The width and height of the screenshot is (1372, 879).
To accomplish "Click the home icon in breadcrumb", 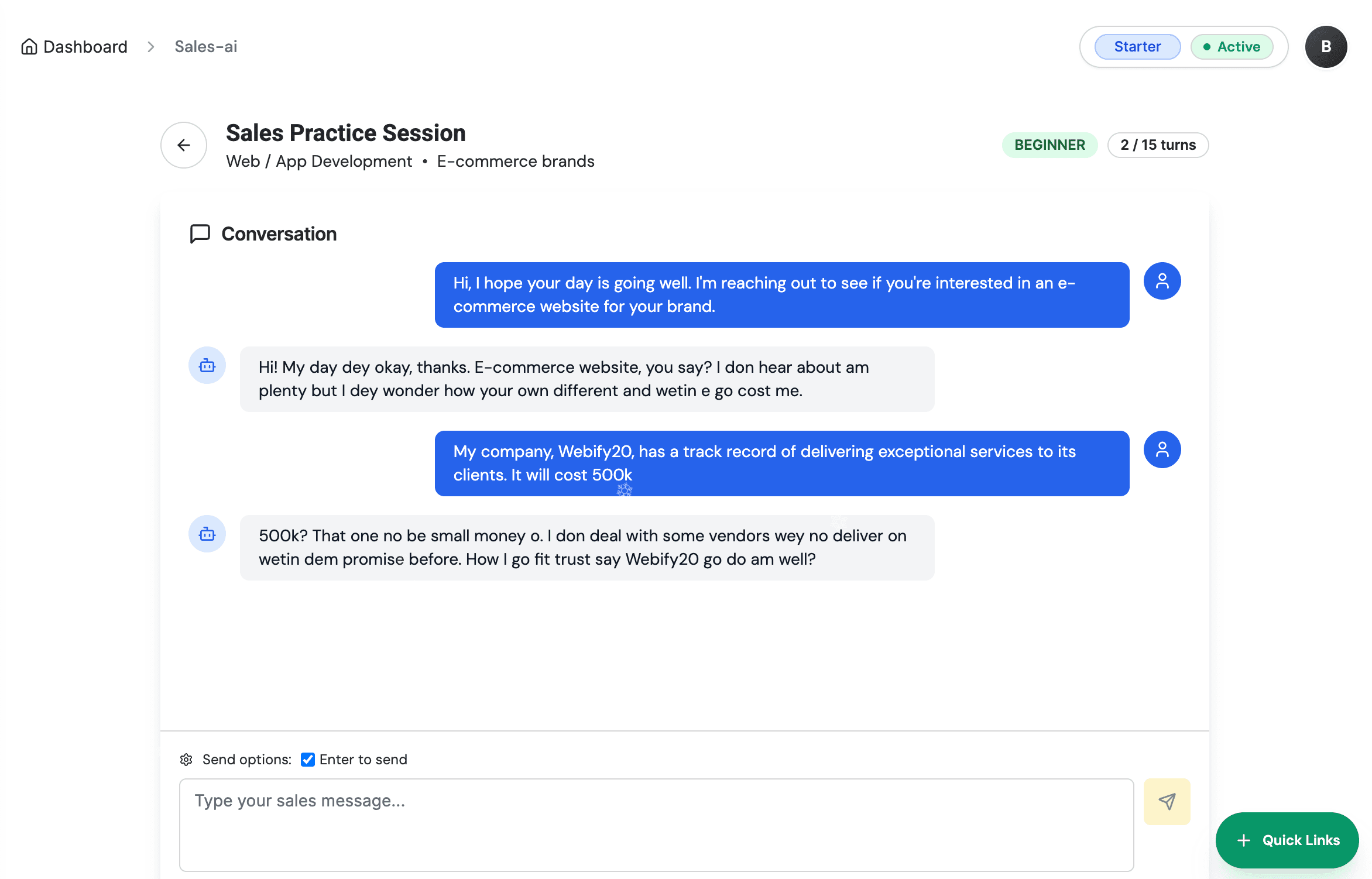I will coord(29,46).
